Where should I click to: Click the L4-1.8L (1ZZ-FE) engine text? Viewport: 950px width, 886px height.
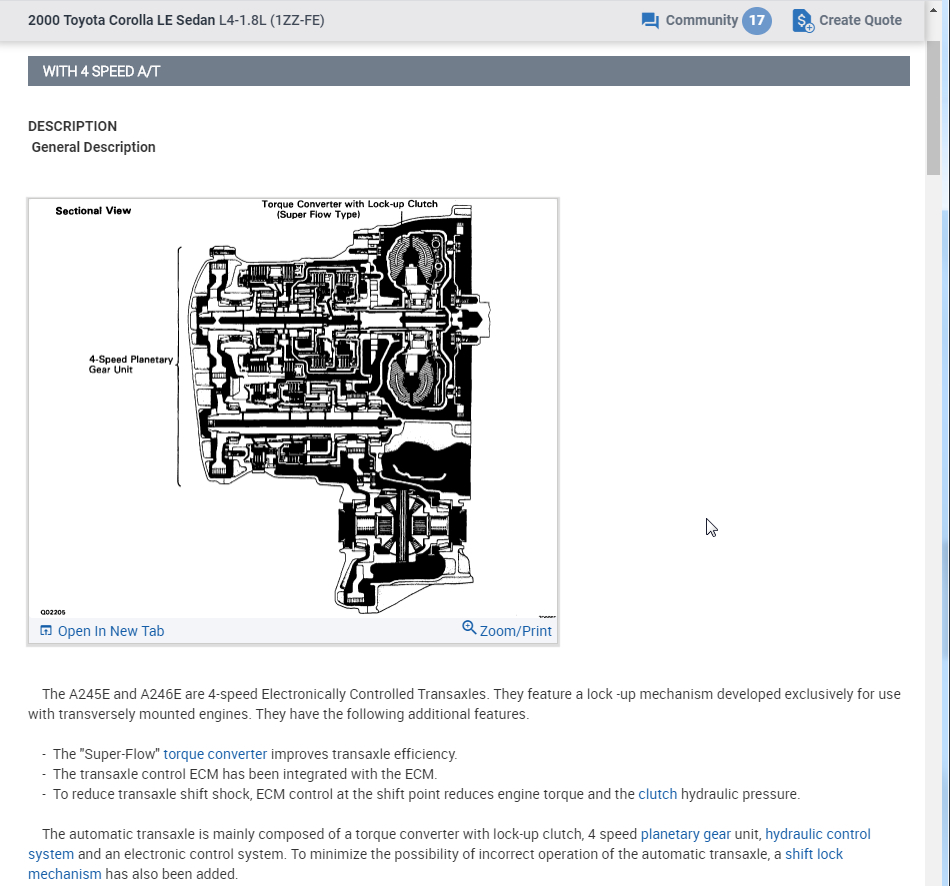pos(271,20)
